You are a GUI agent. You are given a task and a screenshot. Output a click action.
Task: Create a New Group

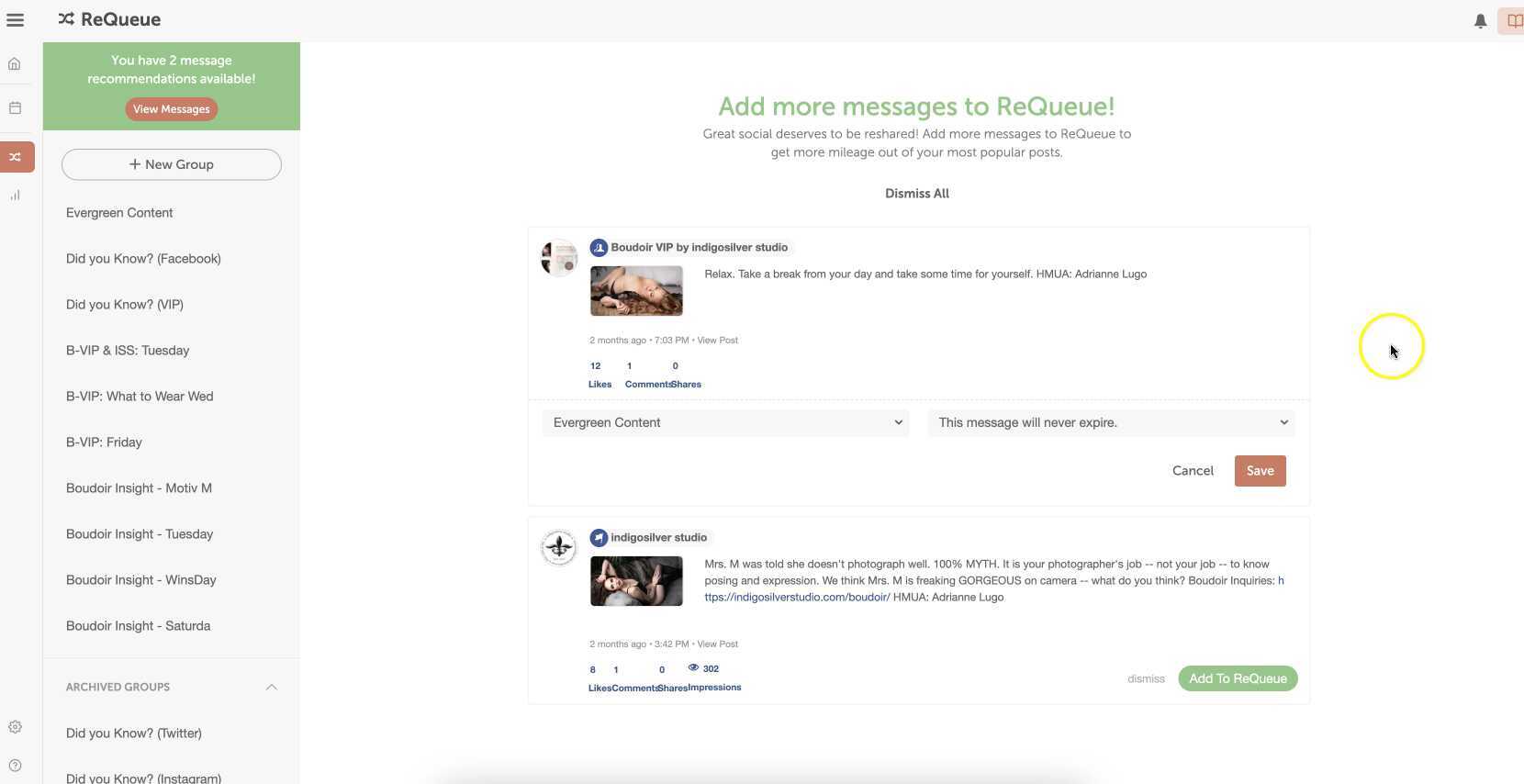172,164
